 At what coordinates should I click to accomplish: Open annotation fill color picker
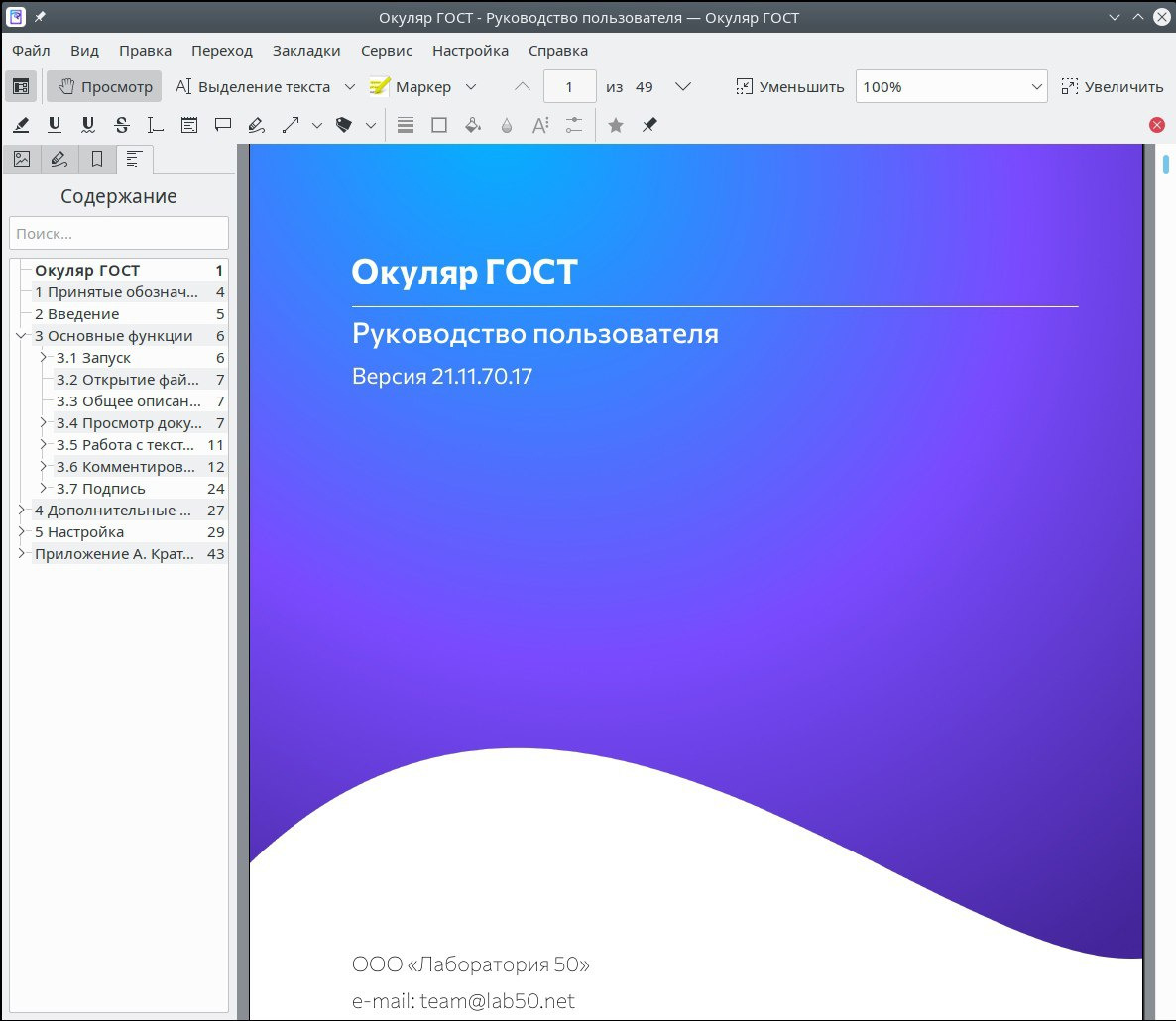[x=473, y=125]
